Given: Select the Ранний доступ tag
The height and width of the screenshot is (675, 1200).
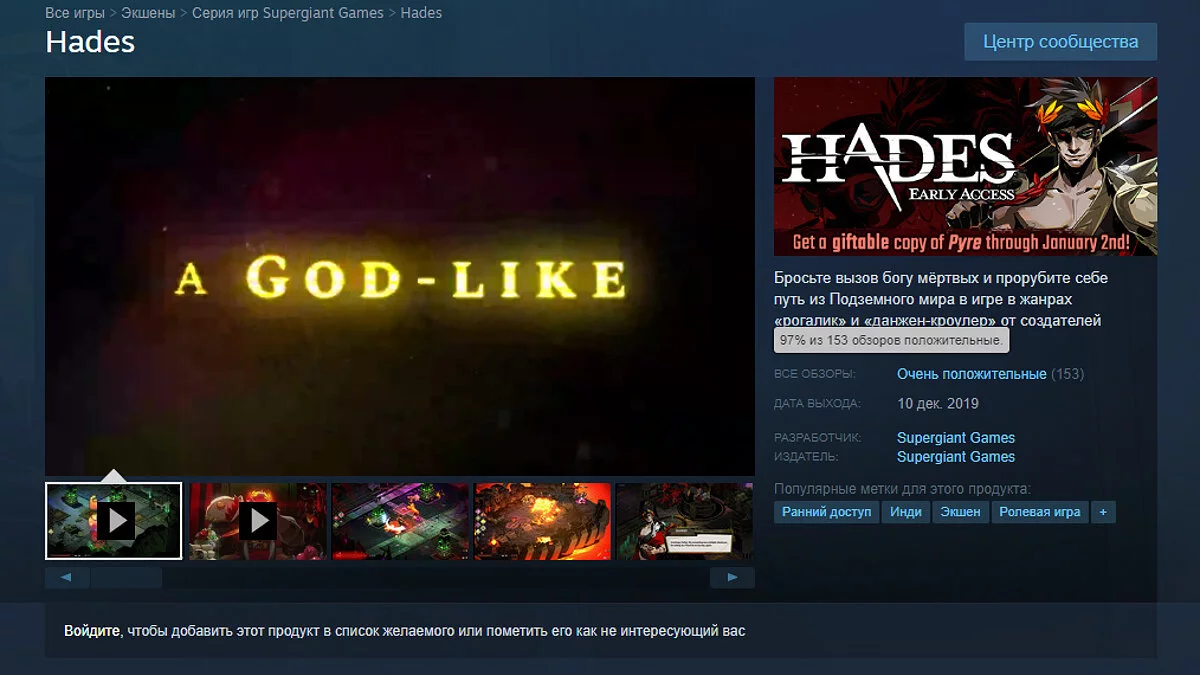Looking at the screenshot, I should click(x=826, y=511).
